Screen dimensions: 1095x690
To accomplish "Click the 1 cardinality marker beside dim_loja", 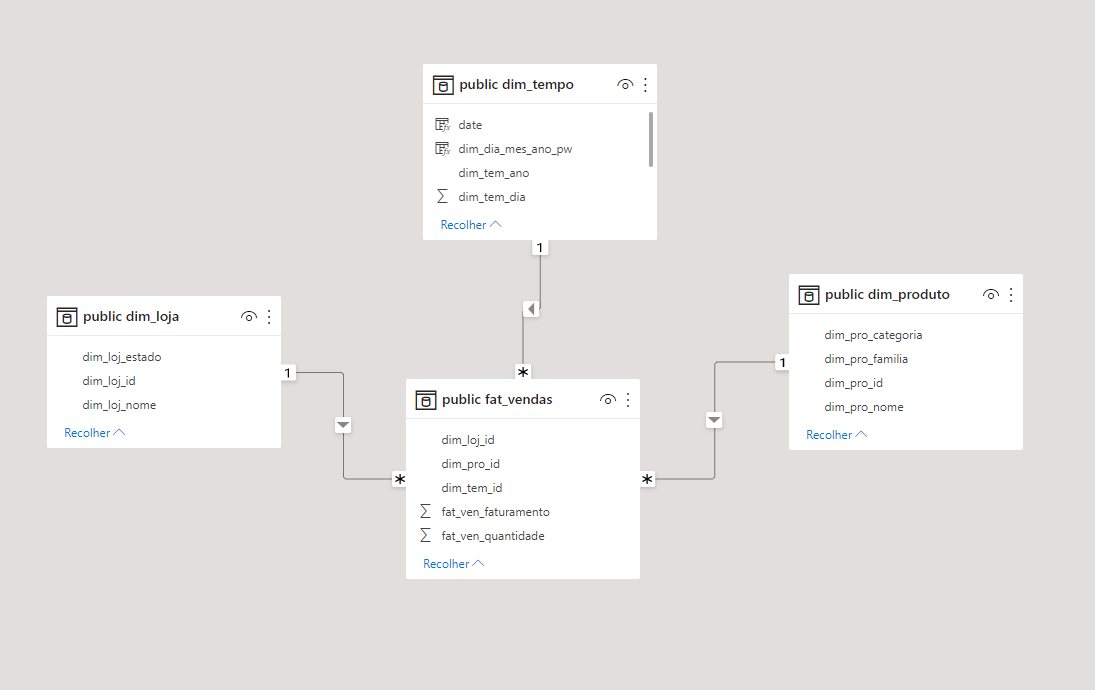I will pos(288,373).
